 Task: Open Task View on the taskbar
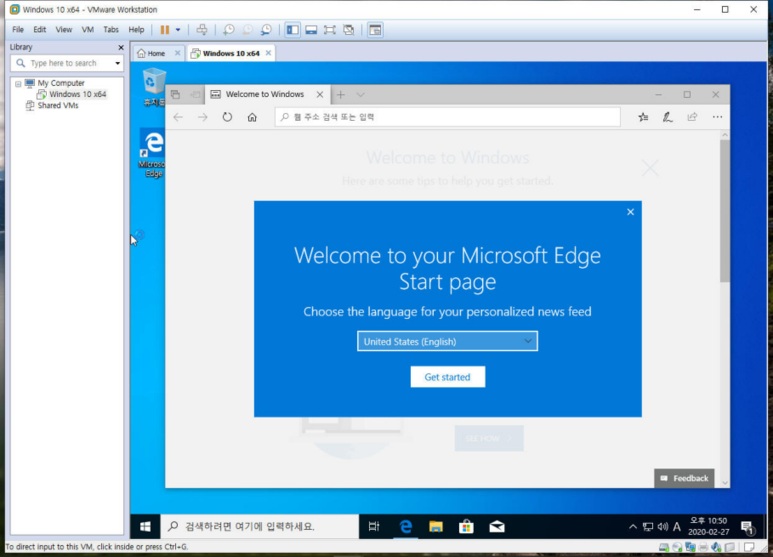[x=374, y=526]
